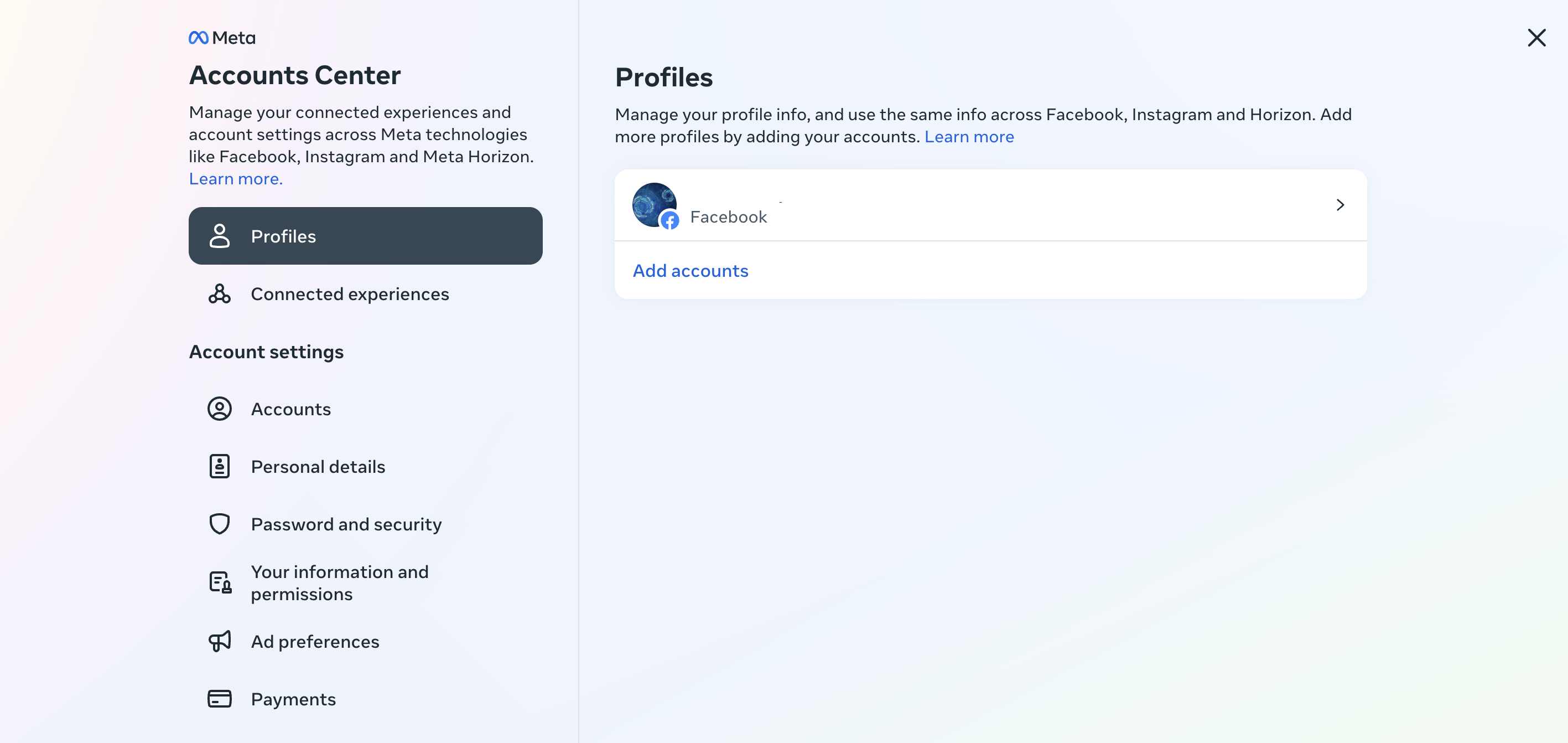The image size is (1568, 743).
Task: Select the Profiles menu item
Action: [365, 236]
